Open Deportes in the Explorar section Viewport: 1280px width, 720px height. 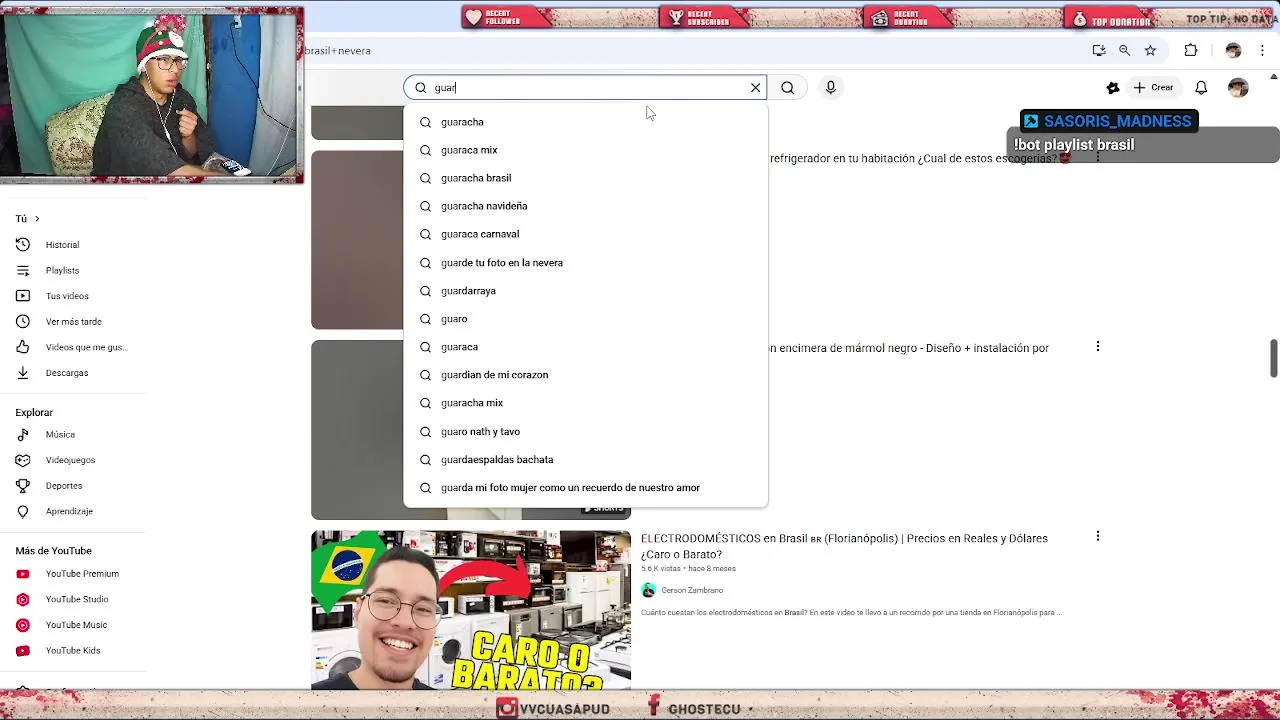click(x=64, y=486)
